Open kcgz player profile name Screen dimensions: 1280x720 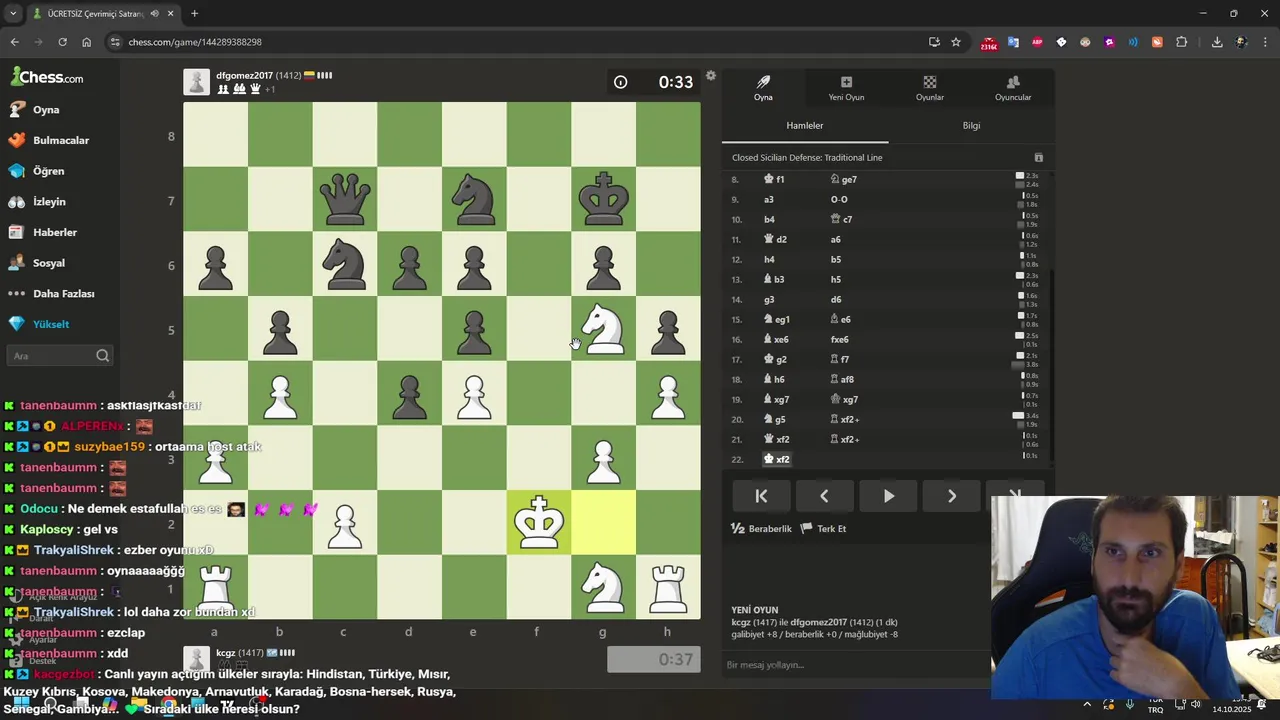pos(225,652)
